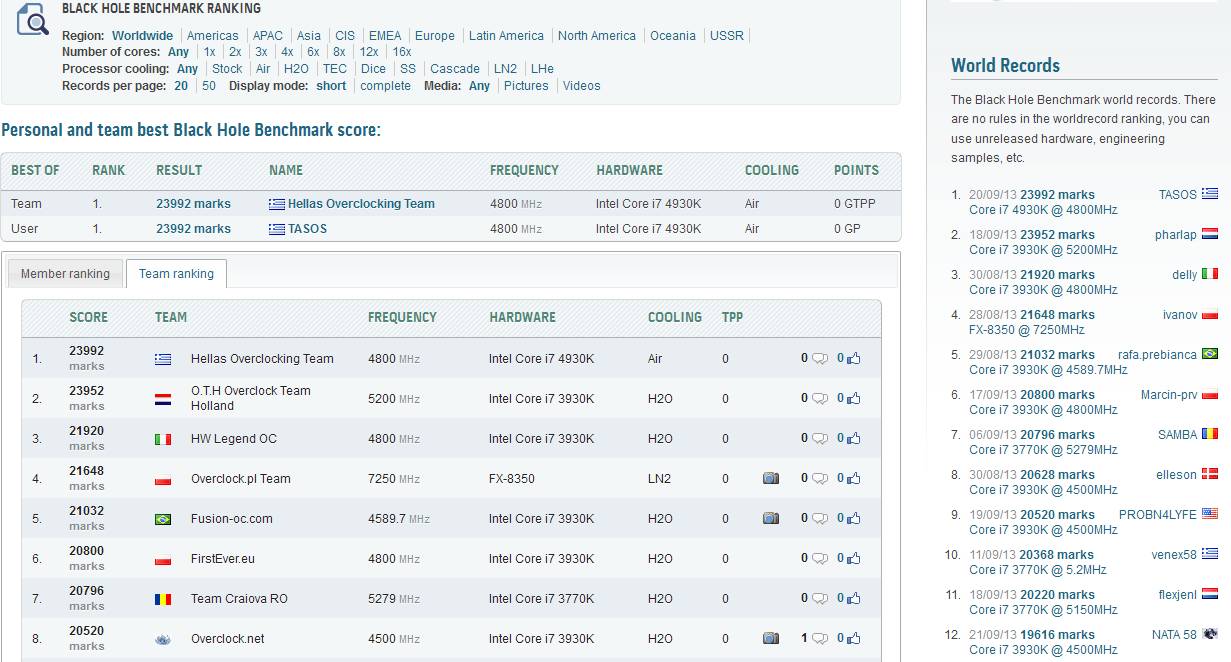
Task: Open rafa.prebianca profile in World Records
Action: [1157, 355]
